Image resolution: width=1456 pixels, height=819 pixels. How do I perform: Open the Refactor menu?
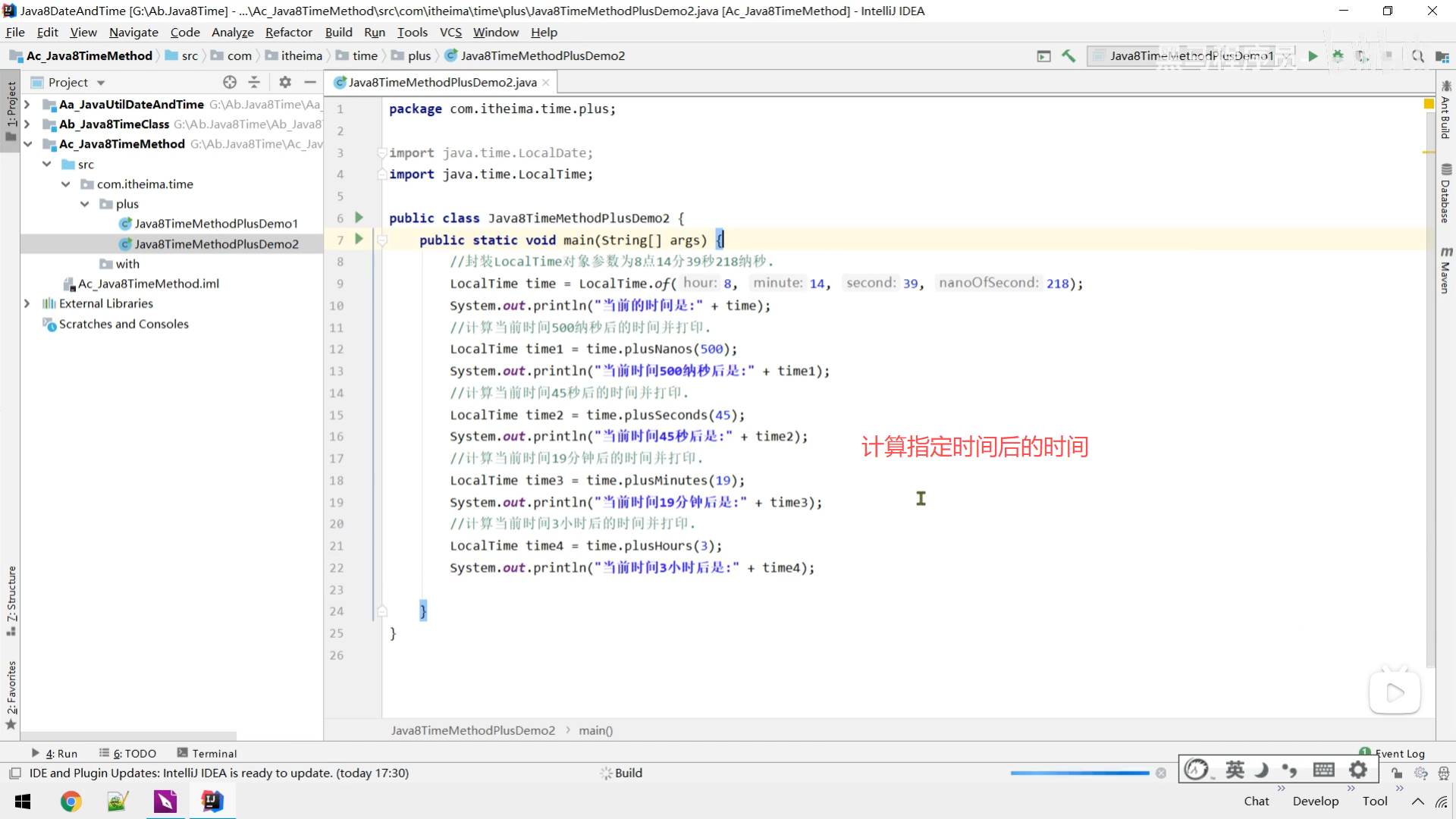click(x=288, y=33)
